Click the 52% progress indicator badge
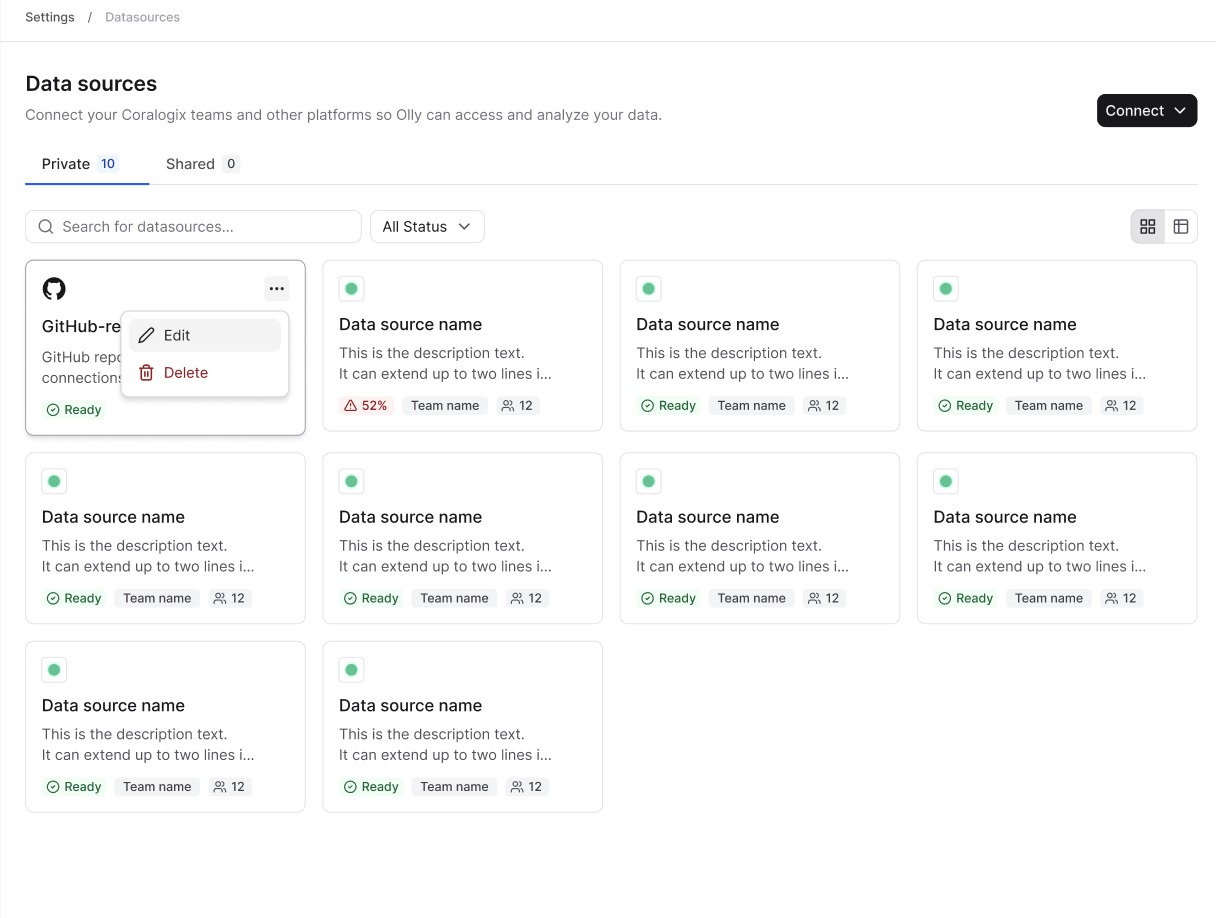This screenshot has width=1216, height=918. [366, 405]
